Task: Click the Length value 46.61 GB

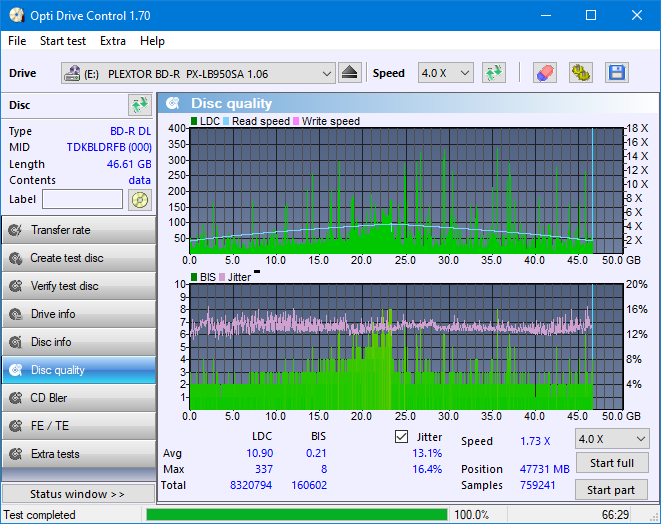Action: point(129,164)
